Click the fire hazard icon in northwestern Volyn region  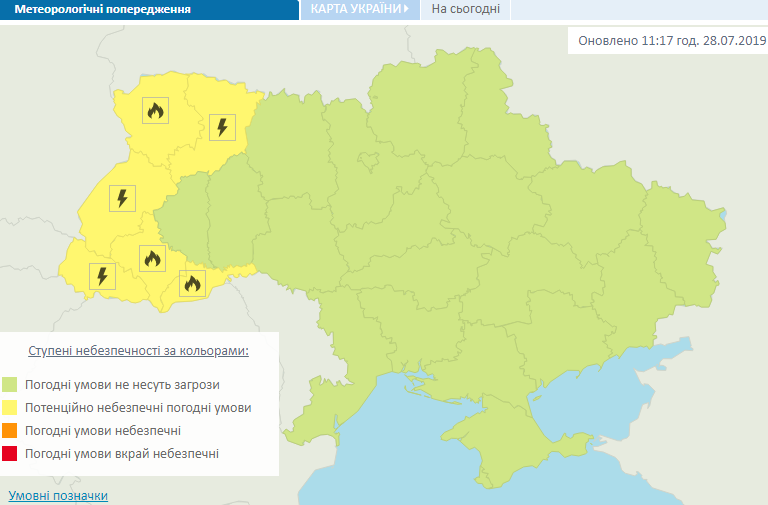(155, 110)
